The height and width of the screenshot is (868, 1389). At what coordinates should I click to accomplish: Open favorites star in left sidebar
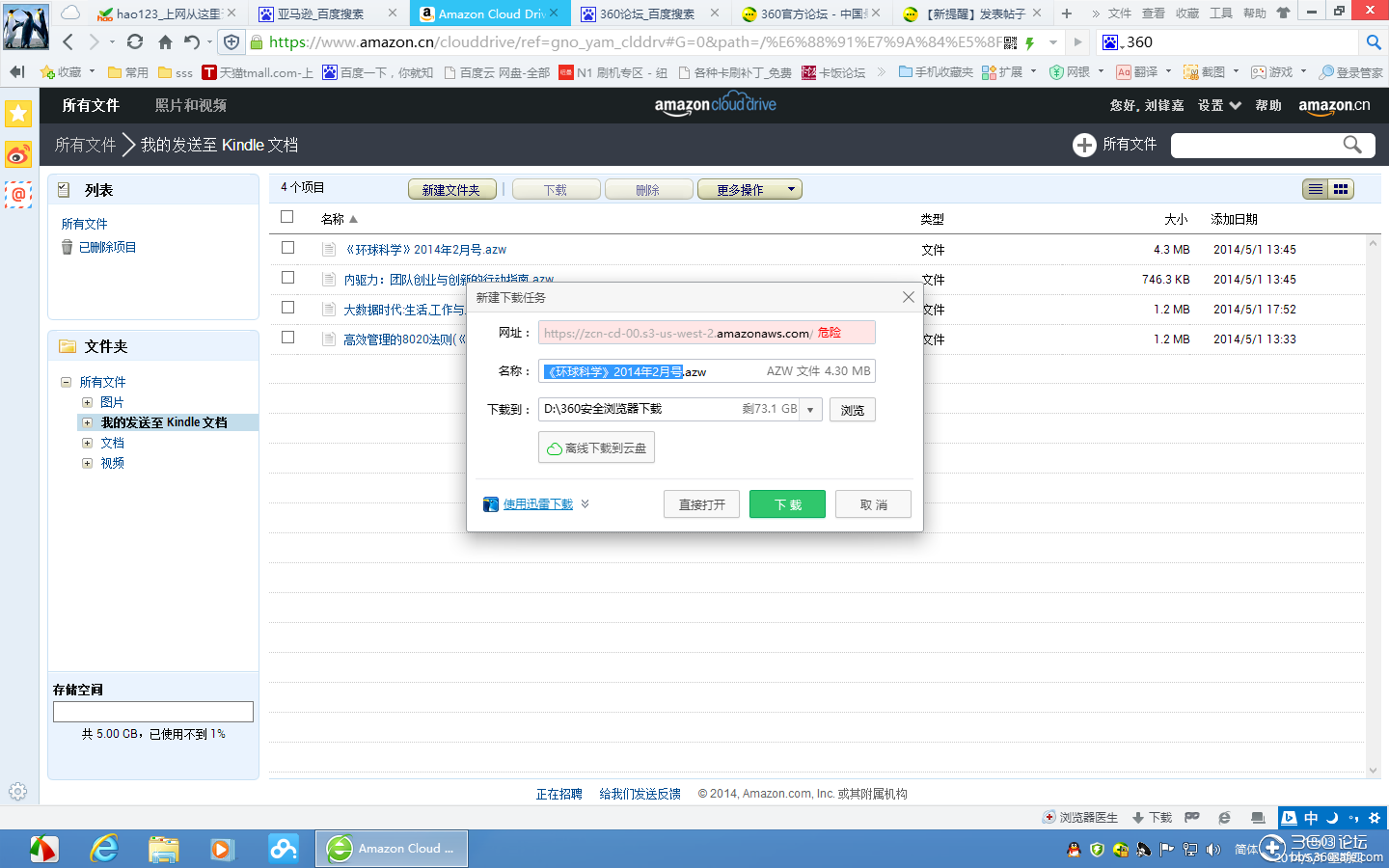coord(18,114)
